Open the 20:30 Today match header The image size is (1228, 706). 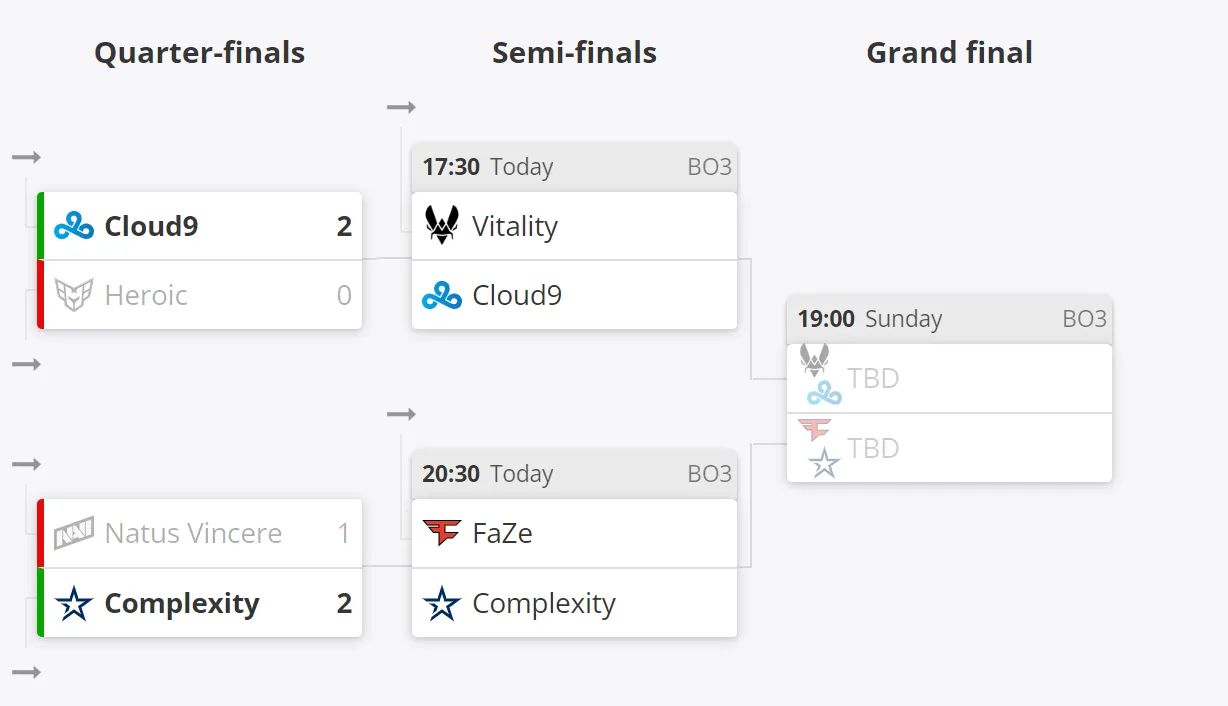coord(574,474)
